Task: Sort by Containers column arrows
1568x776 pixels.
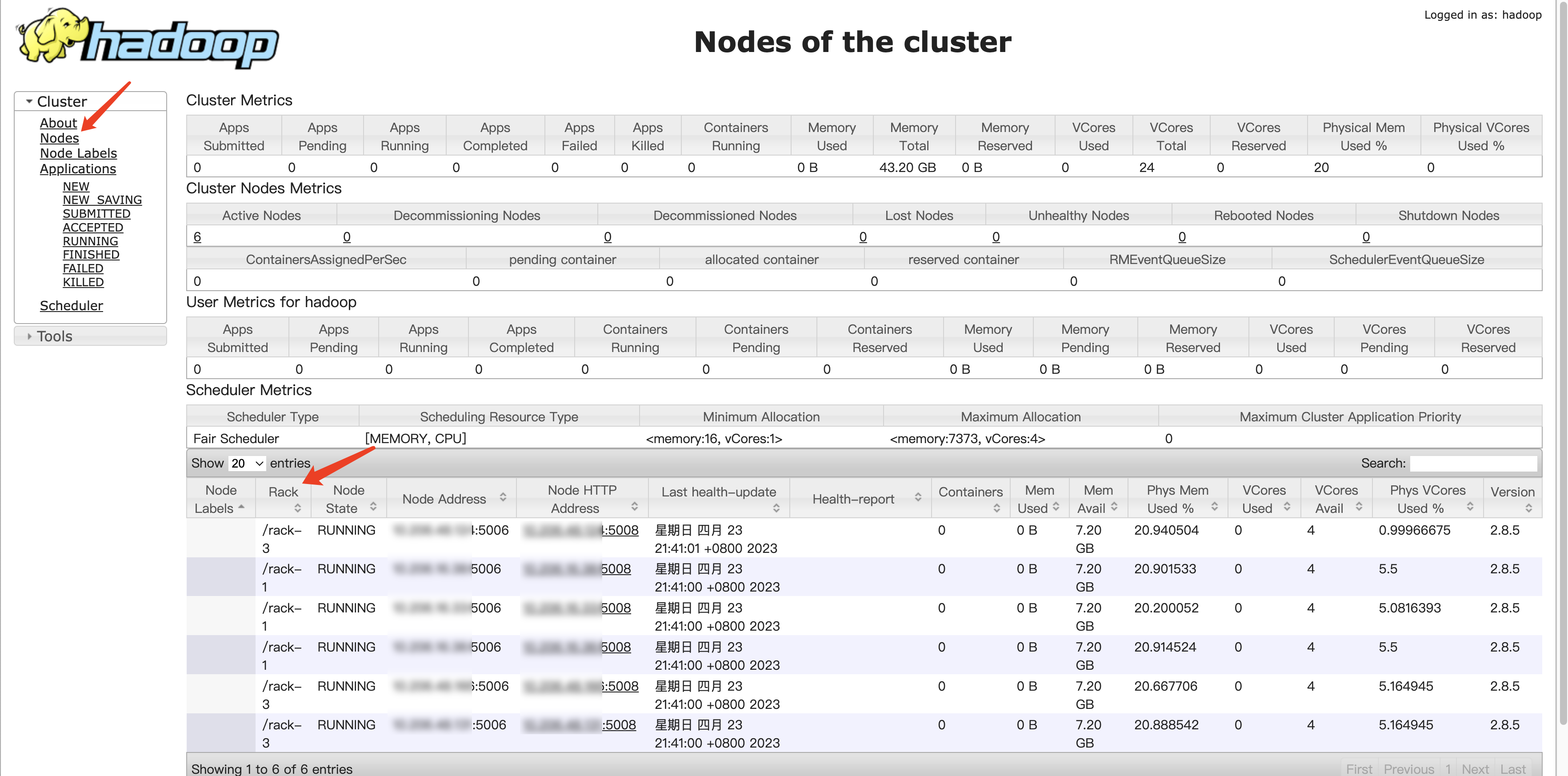Action: coord(996,508)
